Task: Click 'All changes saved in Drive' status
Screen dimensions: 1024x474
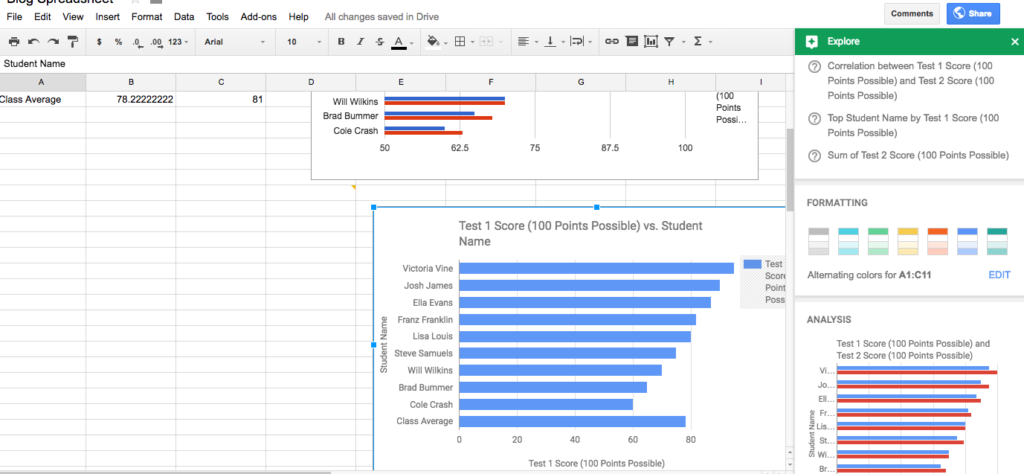Action: 382,17
